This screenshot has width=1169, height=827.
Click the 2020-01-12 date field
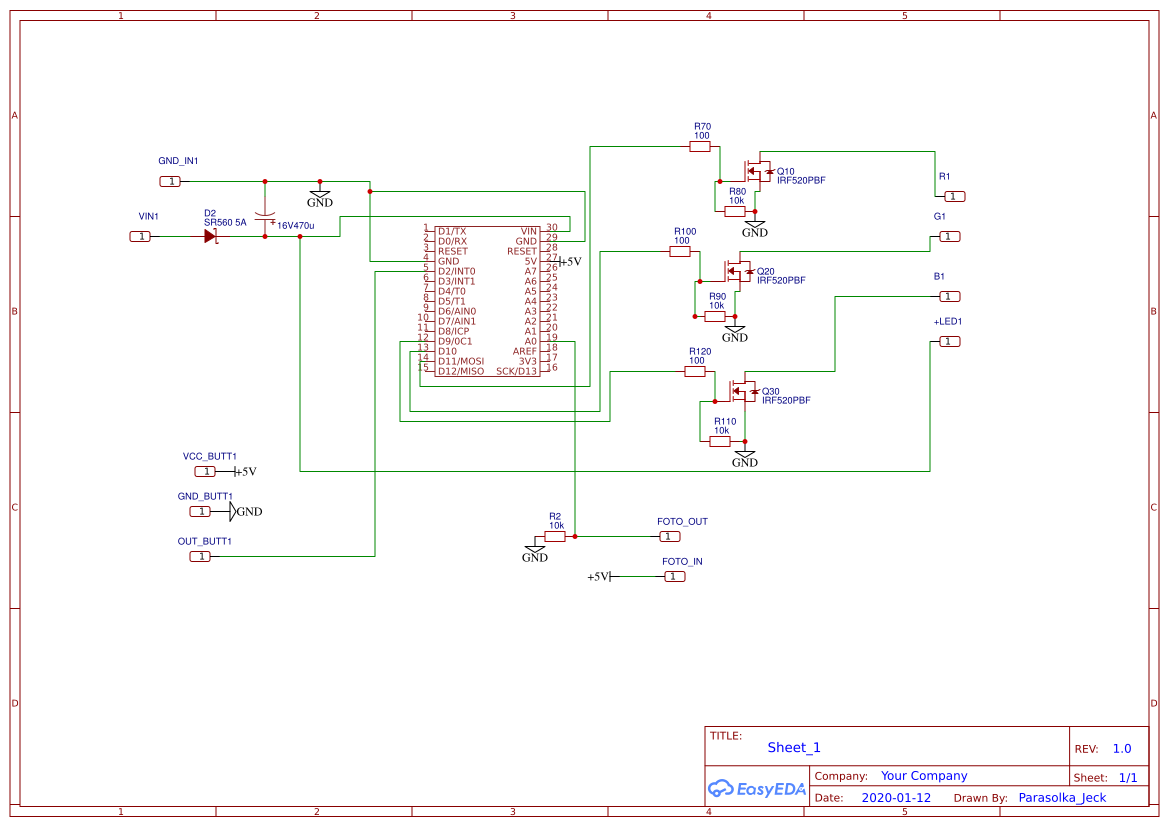[896, 797]
